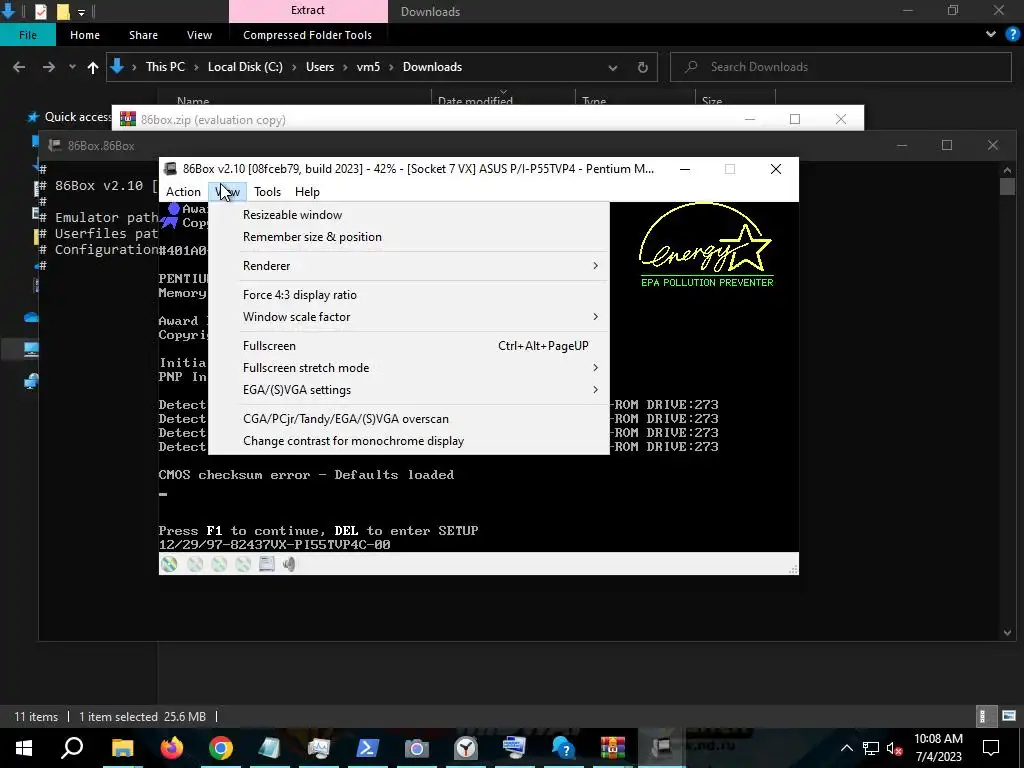Click Local Disk (C:) breadcrumb

(x=245, y=67)
